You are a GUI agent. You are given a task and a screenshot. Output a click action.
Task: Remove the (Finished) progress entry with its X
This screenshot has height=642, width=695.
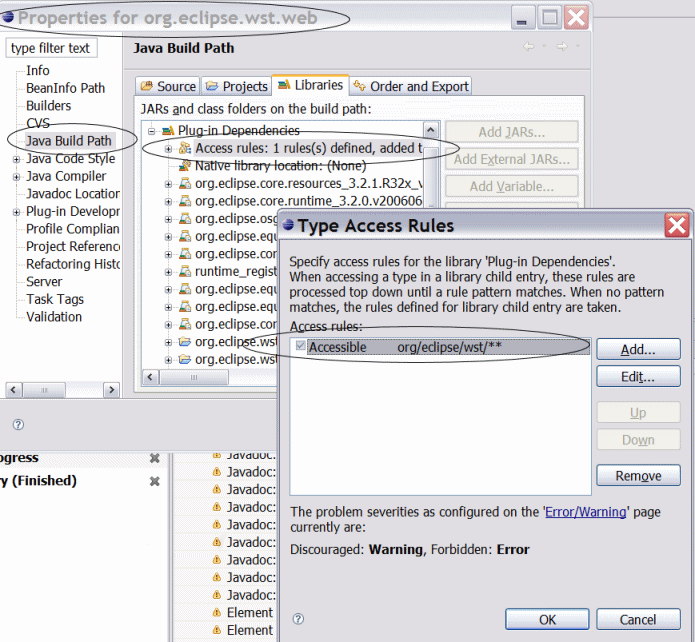(x=155, y=481)
